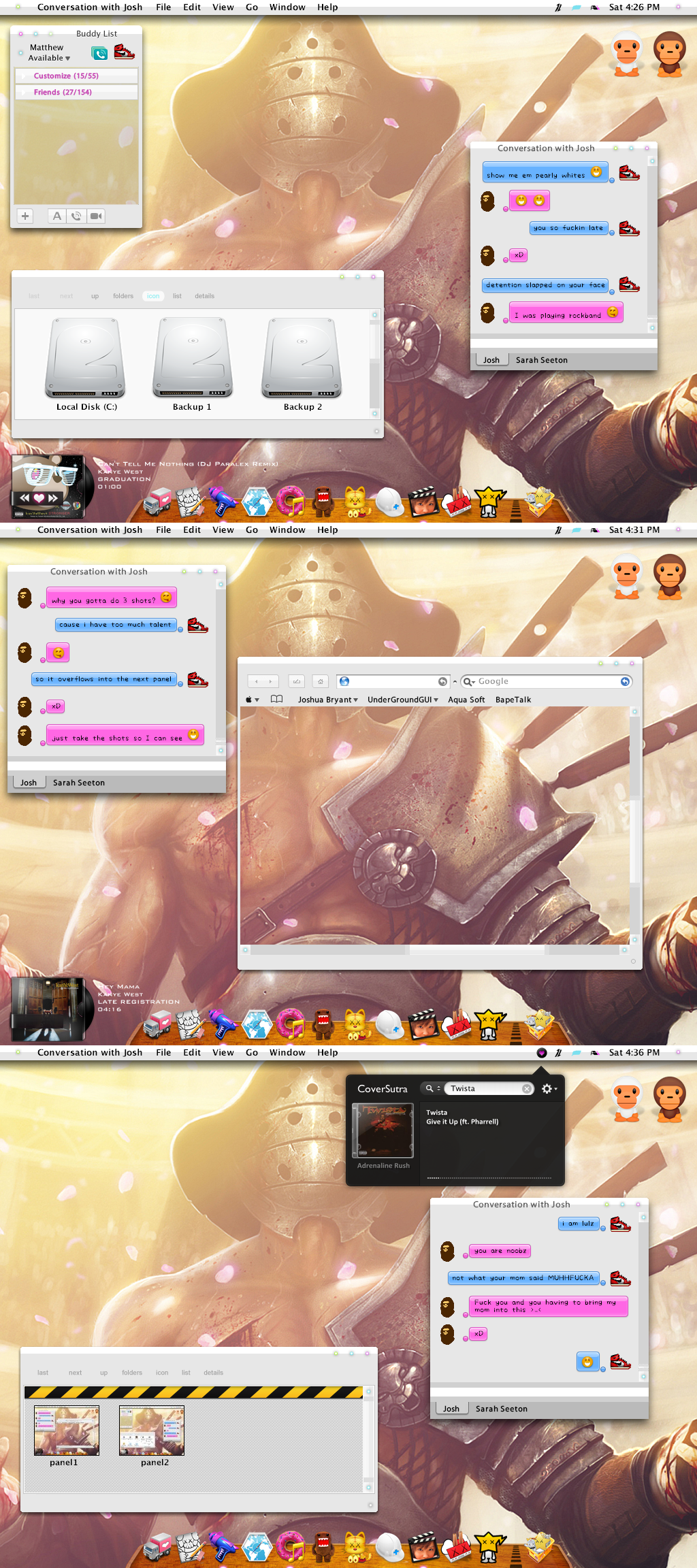Select Sarah Seeton tab in the lulz chat window
697x1568 pixels.
point(502,1409)
